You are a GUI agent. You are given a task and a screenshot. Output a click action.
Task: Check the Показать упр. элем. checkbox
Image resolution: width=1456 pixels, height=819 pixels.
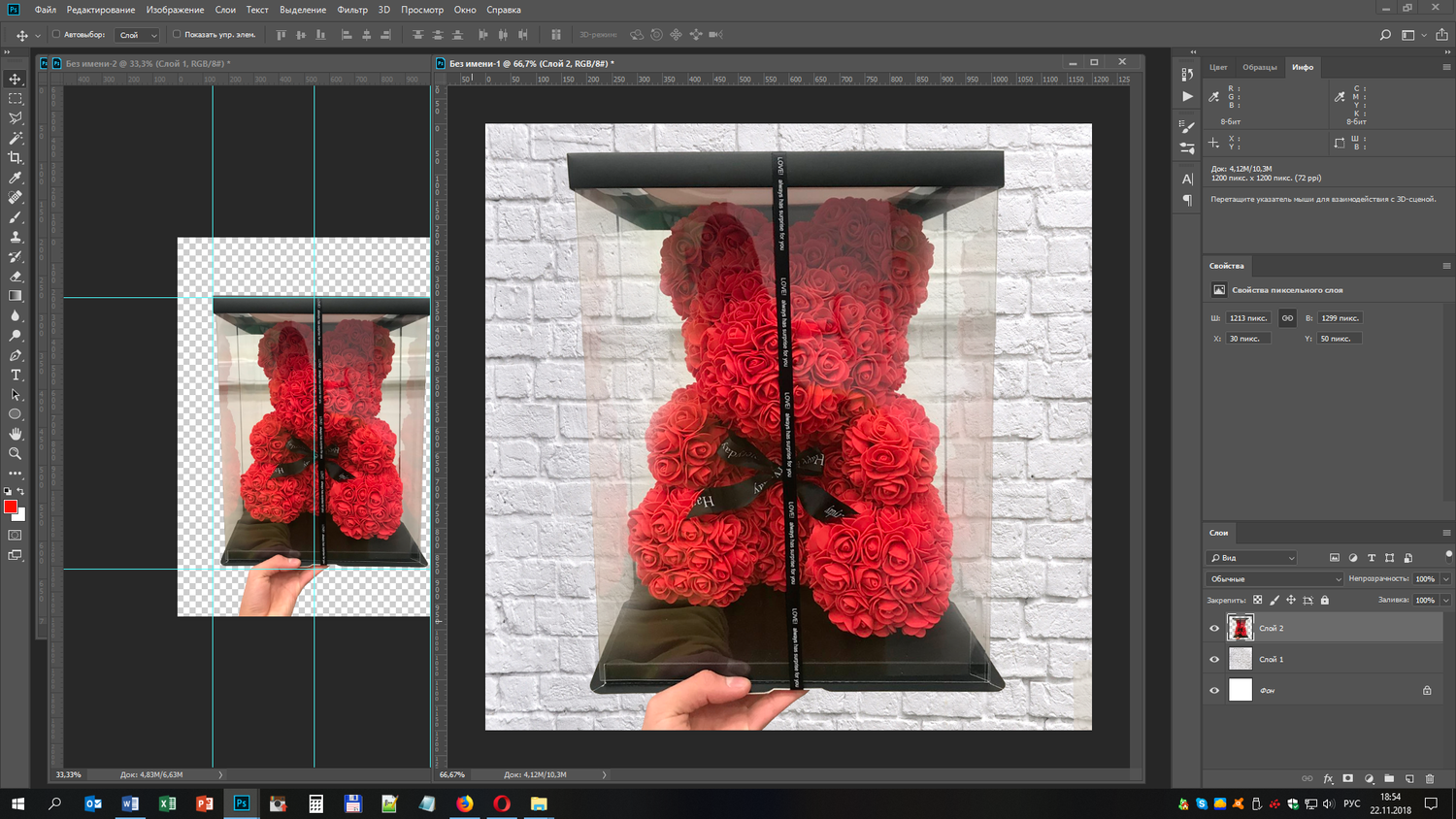pyautogui.click(x=177, y=34)
